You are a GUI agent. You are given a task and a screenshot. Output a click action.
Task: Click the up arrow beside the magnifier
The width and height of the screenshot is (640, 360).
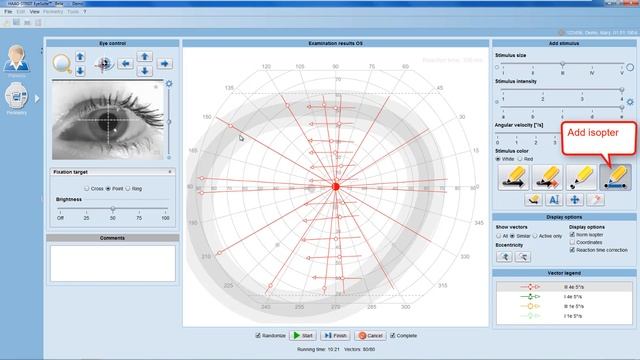(x=80, y=57)
